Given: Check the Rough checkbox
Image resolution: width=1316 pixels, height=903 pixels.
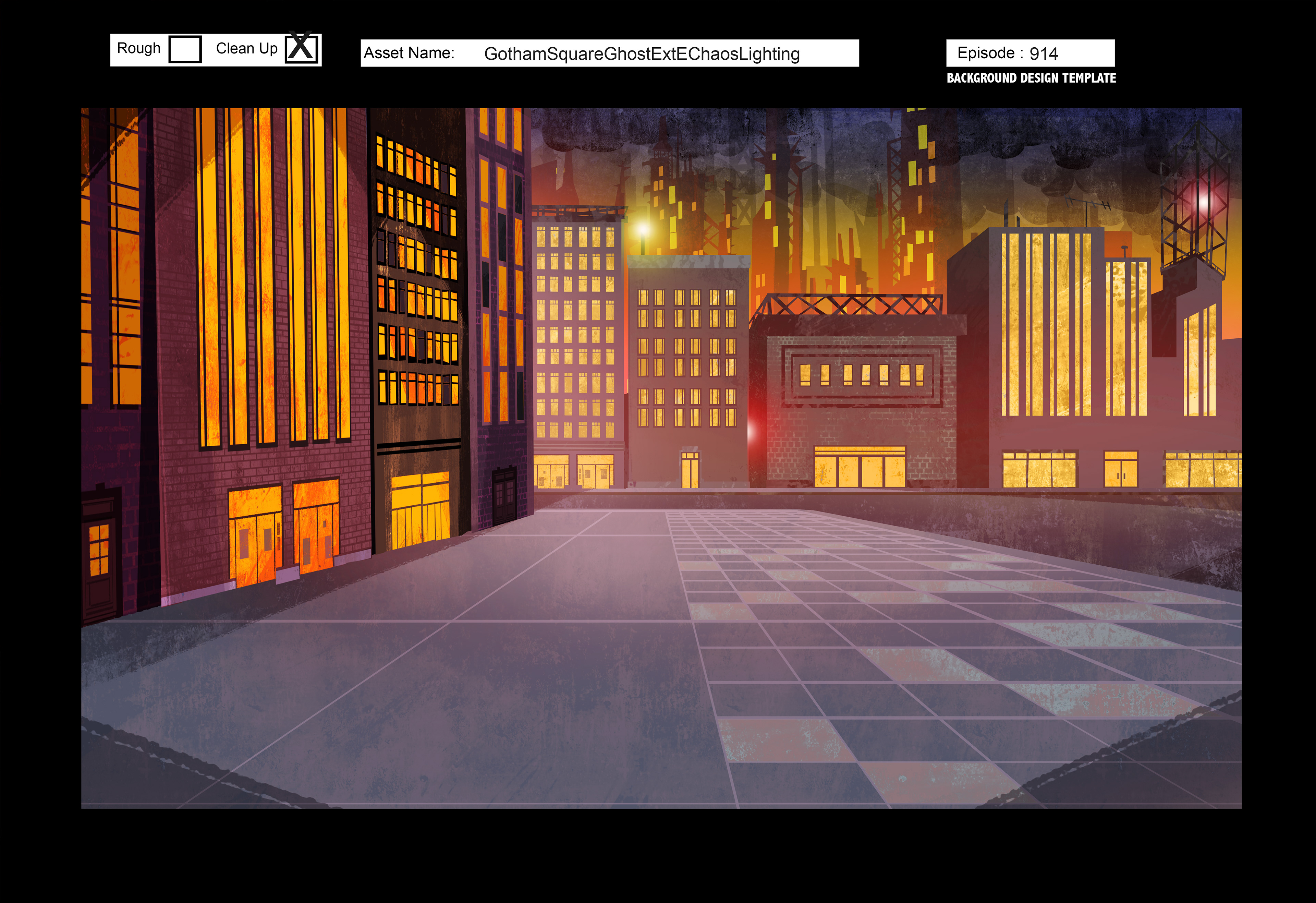Looking at the screenshot, I should tap(185, 49).
